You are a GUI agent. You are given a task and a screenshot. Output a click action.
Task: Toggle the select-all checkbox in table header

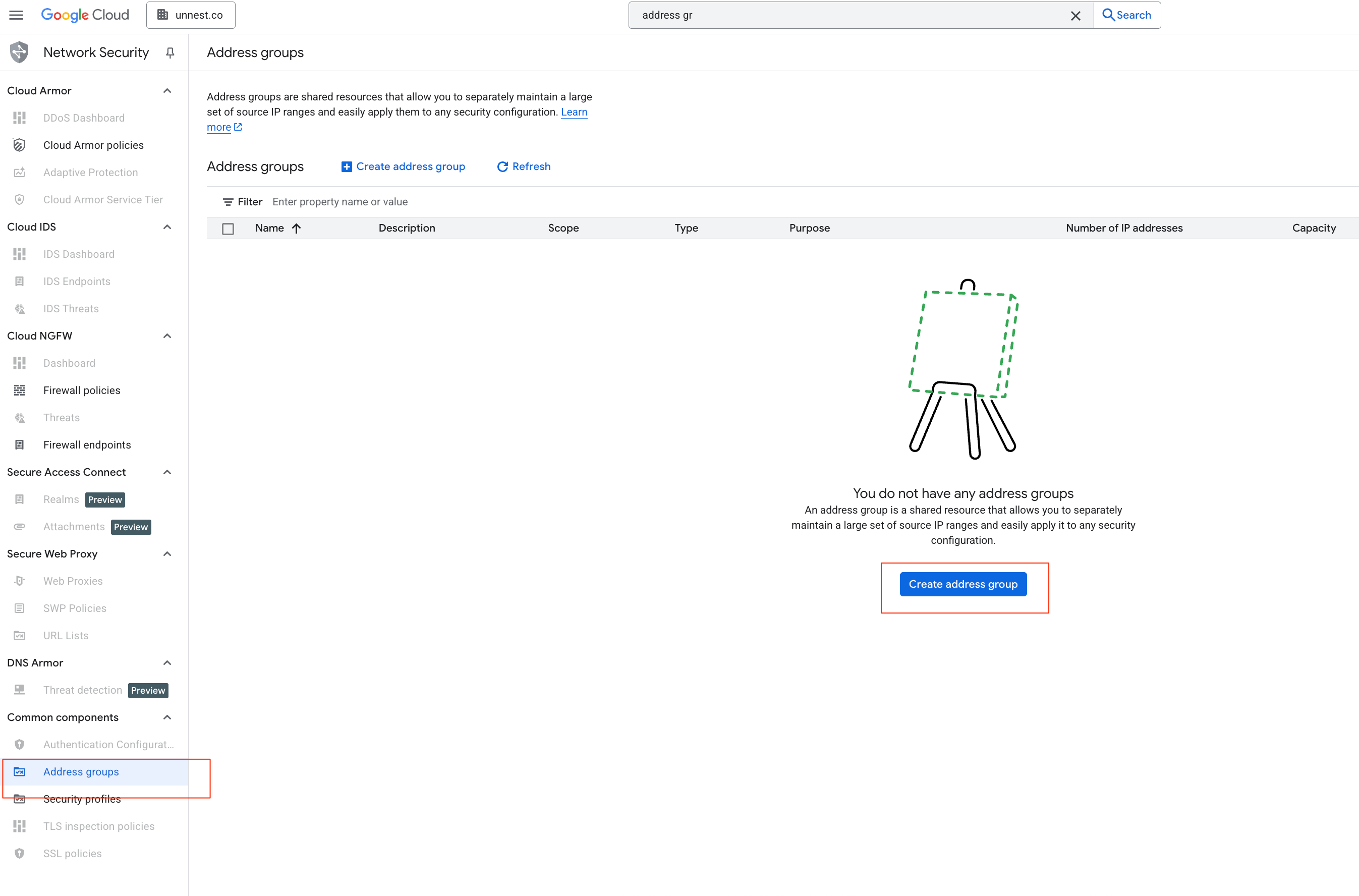[228, 229]
